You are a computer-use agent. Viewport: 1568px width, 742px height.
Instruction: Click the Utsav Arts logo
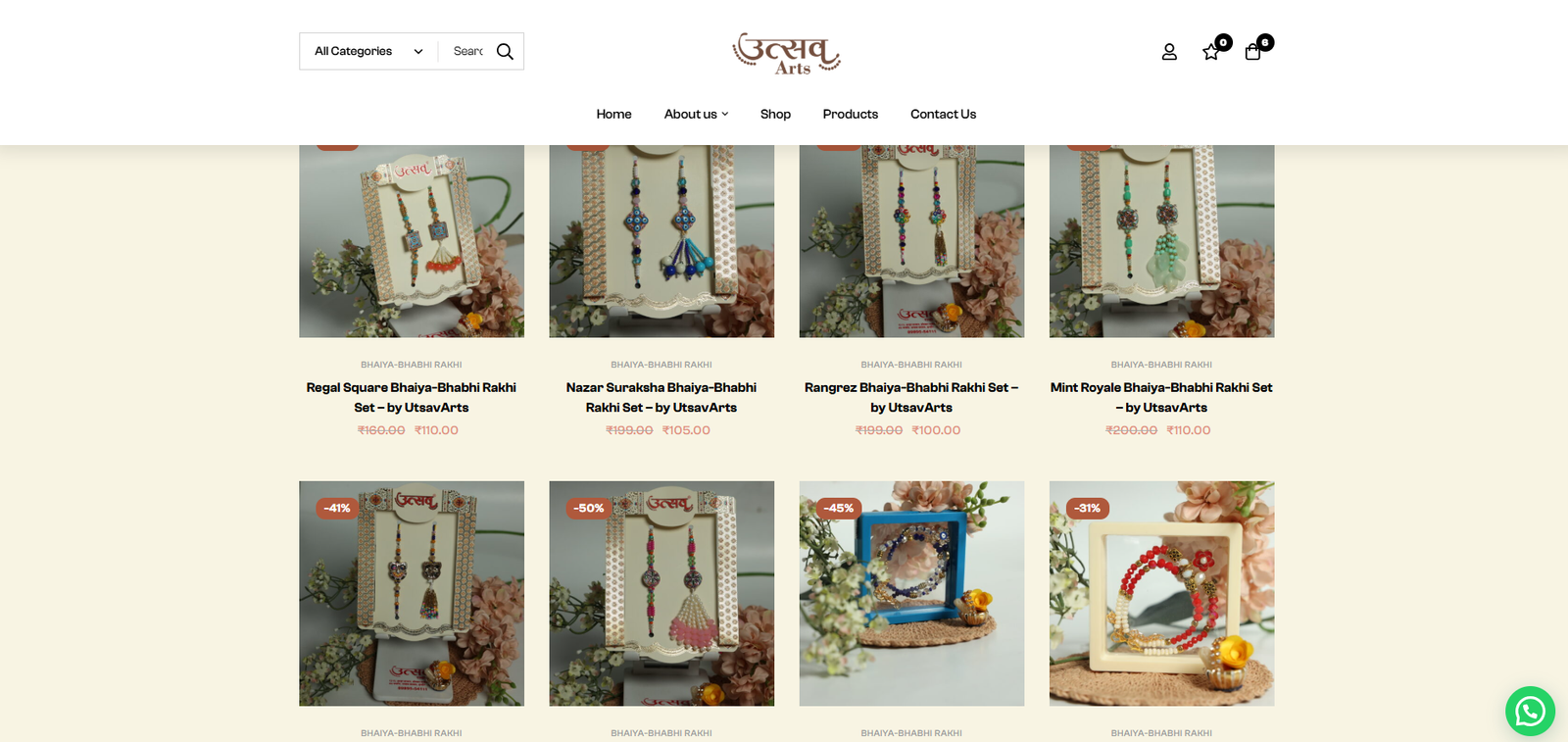point(786,53)
